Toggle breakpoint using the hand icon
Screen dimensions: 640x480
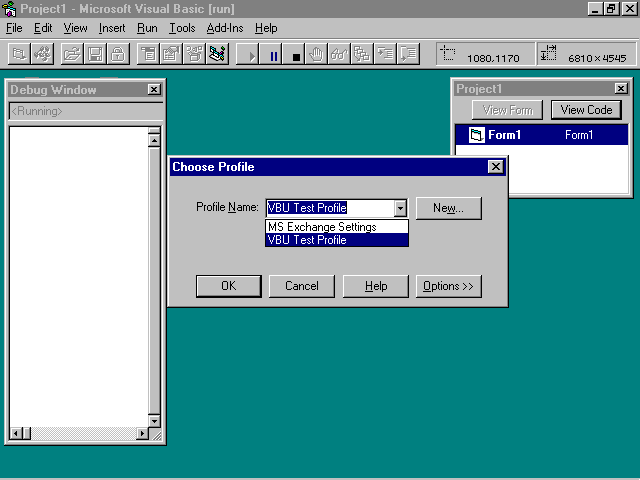point(318,55)
